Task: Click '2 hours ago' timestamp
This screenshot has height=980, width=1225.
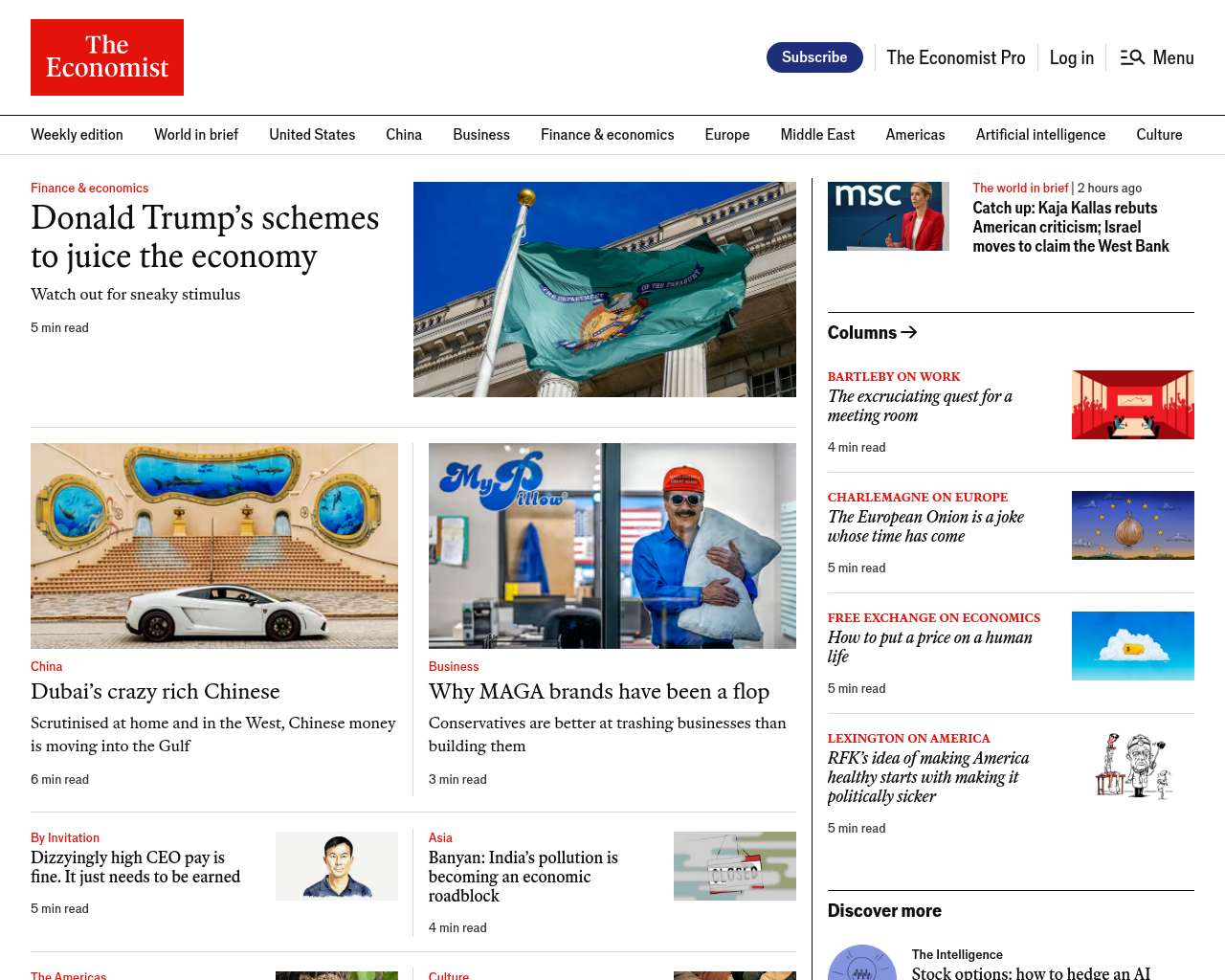Action: (1109, 189)
